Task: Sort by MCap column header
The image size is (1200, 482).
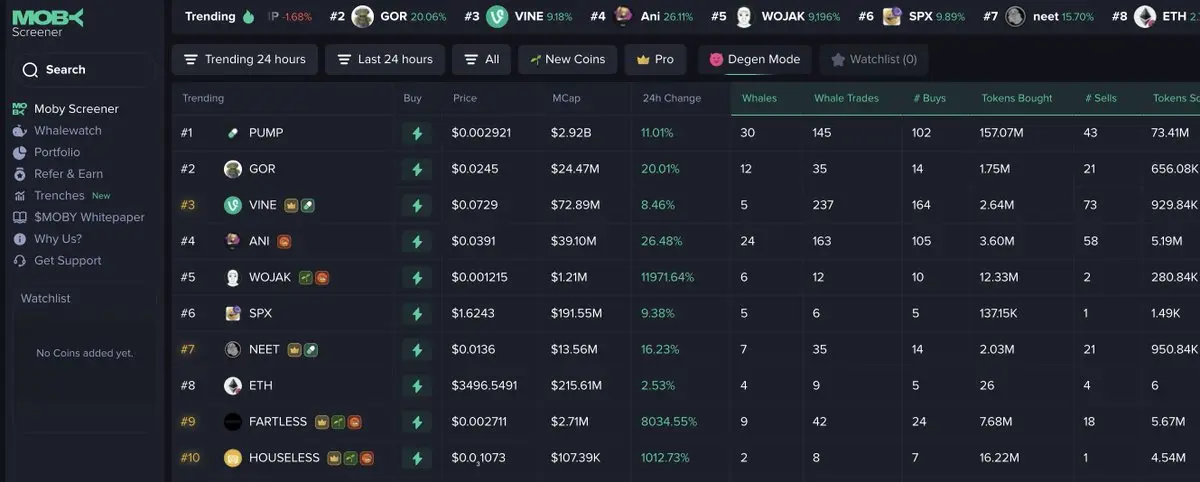Action: 566,98
